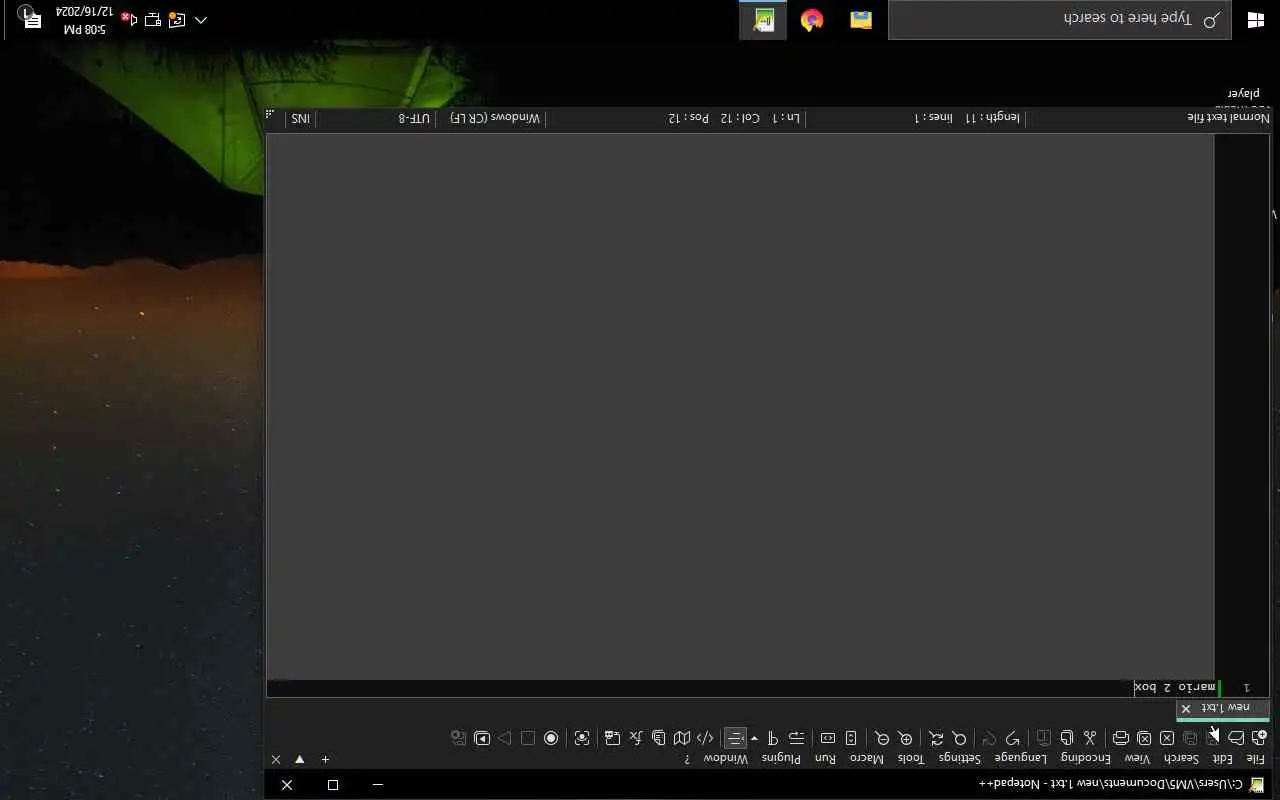Click the Redo toolbar arrow
This screenshot has width=1280, height=800.
pyautogui.click(x=990, y=738)
